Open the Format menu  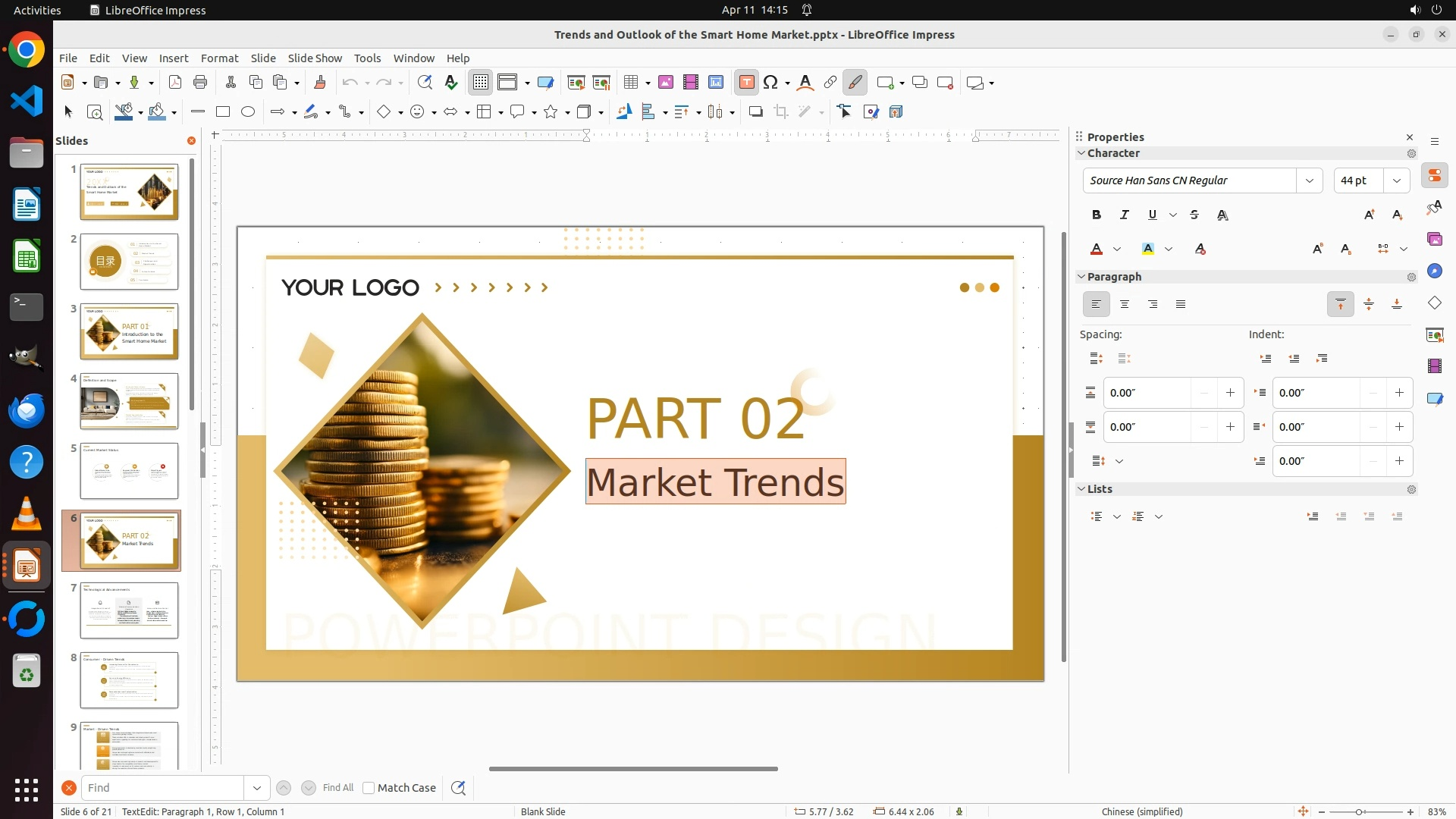219,58
